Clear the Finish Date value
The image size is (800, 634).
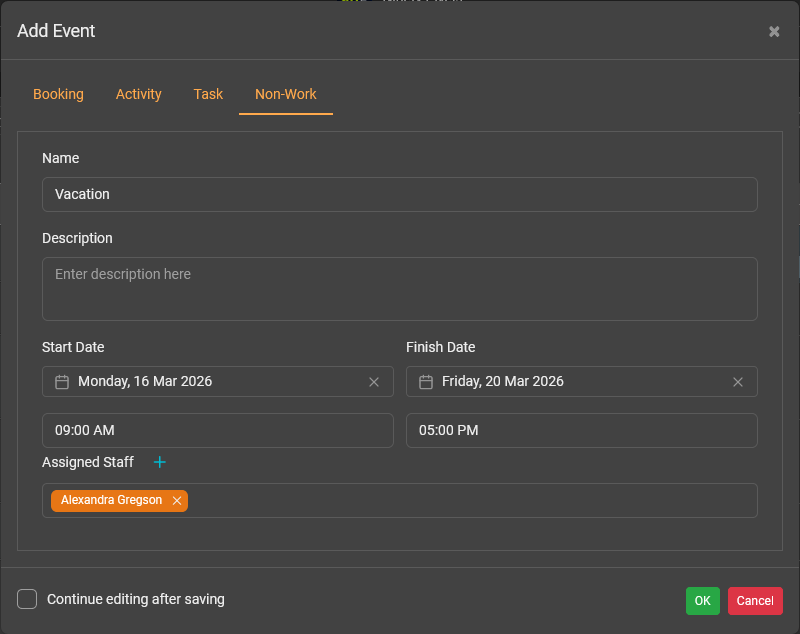(x=738, y=382)
